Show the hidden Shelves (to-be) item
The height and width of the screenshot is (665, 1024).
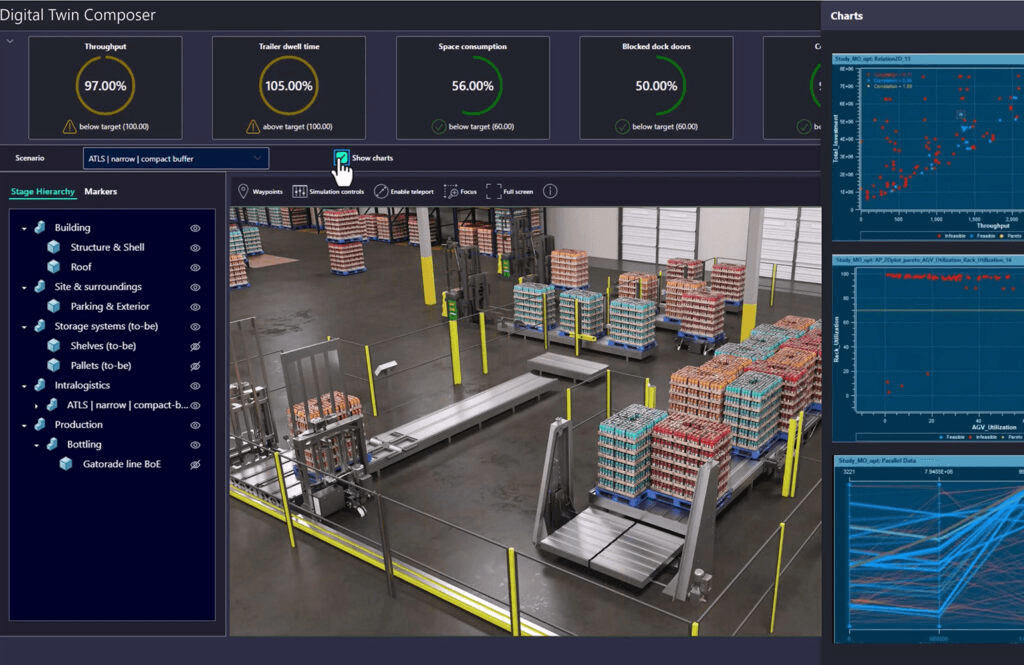(195, 346)
